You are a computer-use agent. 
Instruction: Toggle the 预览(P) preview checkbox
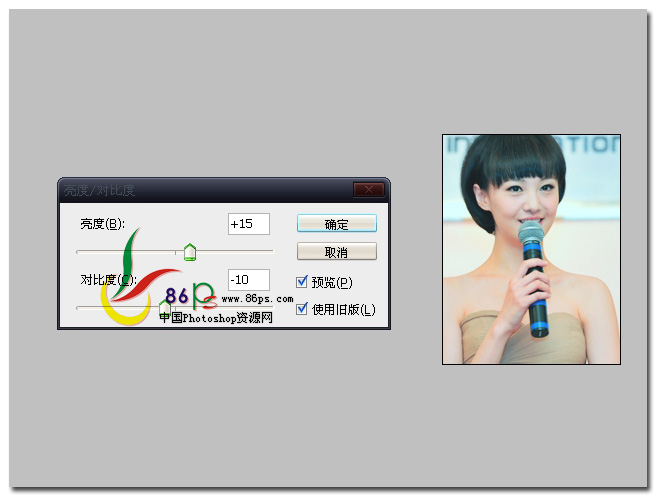(302, 282)
